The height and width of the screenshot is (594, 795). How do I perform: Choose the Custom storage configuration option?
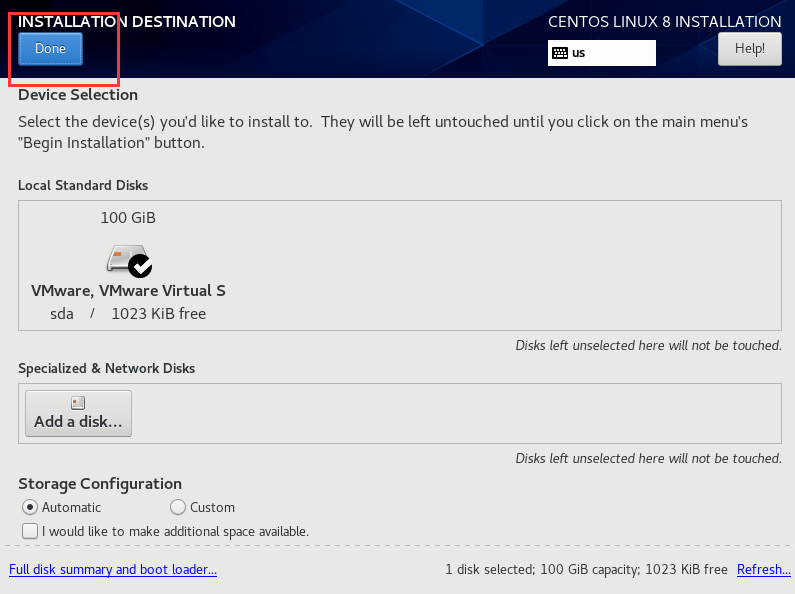point(178,507)
